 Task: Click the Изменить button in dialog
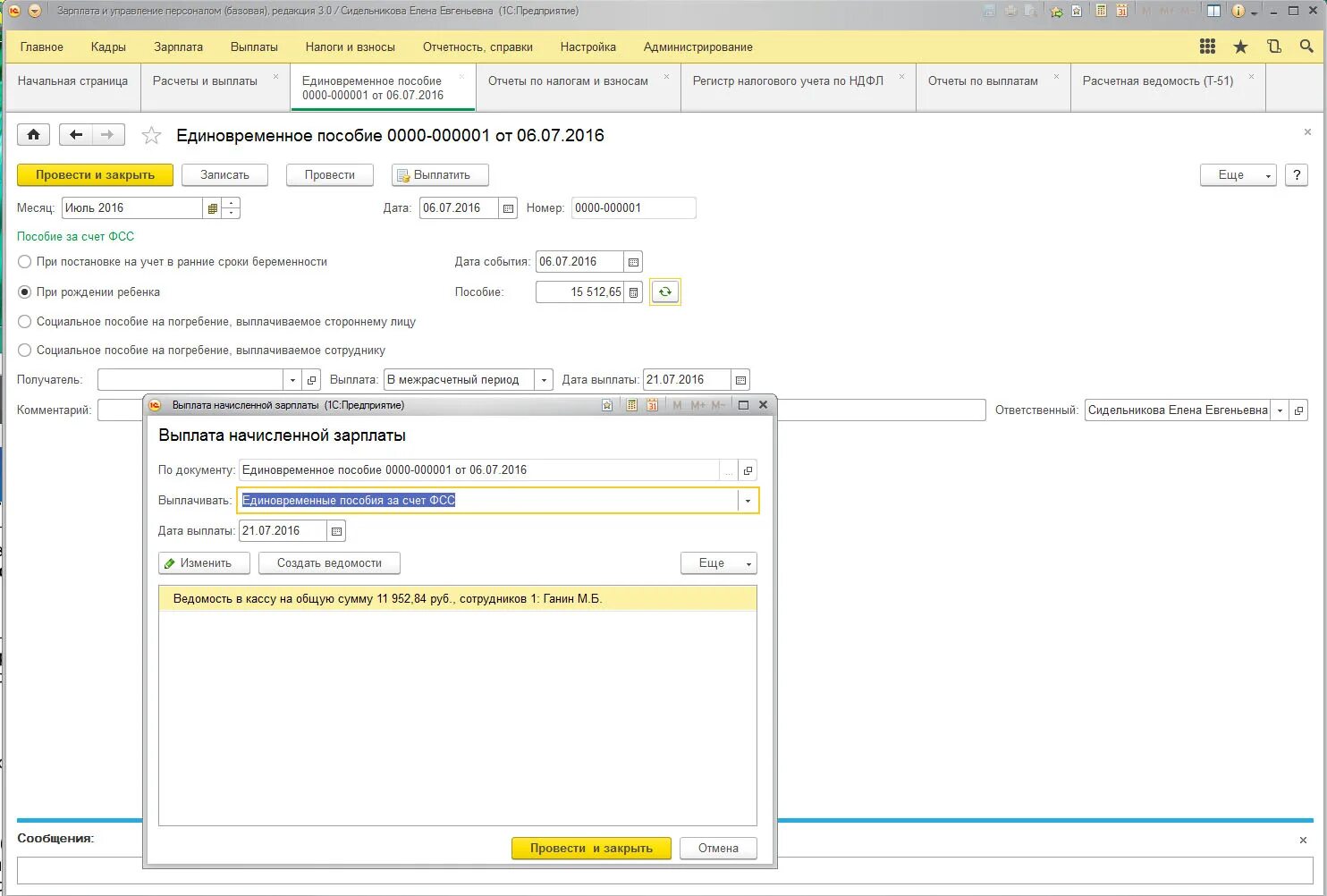[204, 563]
